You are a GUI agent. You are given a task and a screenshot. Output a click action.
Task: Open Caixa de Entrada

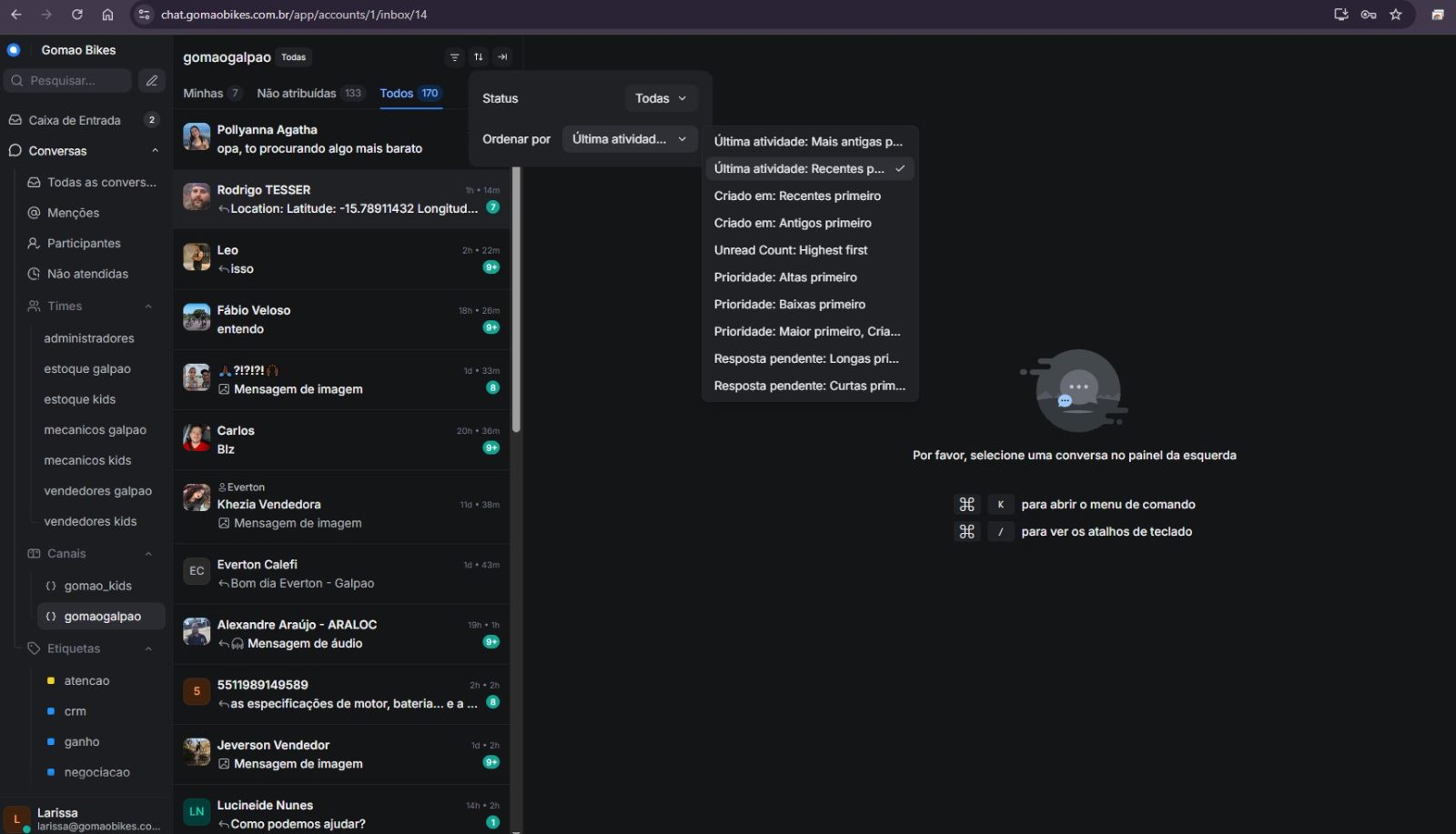click(84, 120)
